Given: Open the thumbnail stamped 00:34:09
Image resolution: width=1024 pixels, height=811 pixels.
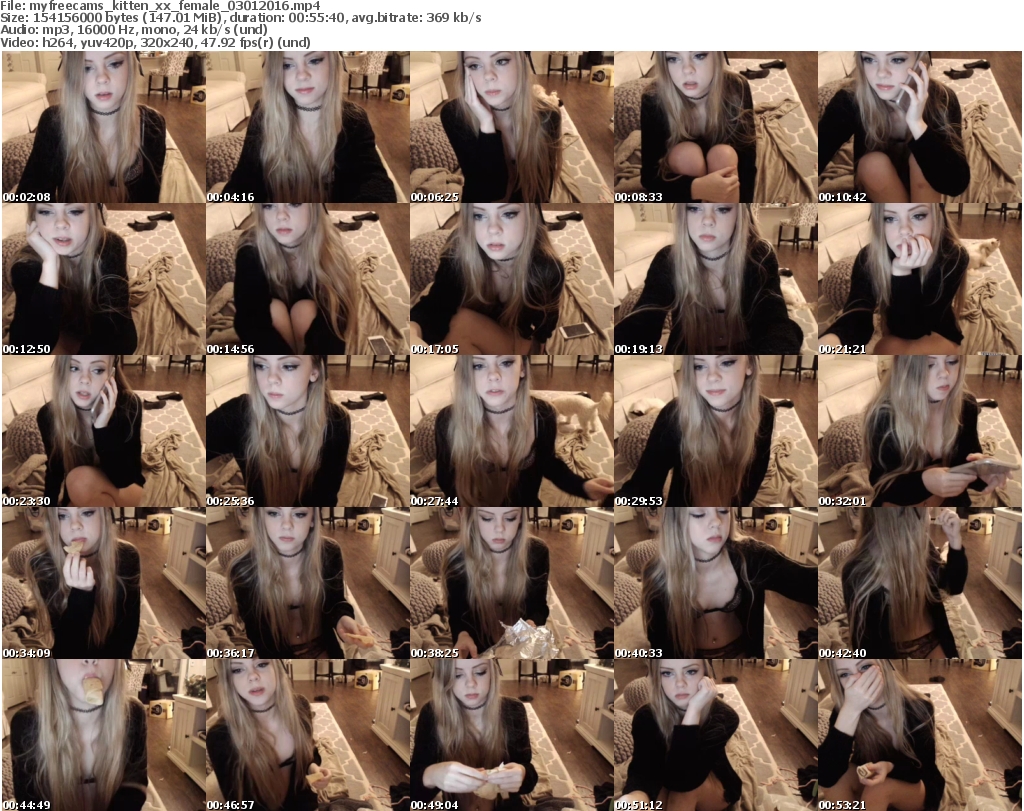Looking at the screenshot, I should (104, 584).
